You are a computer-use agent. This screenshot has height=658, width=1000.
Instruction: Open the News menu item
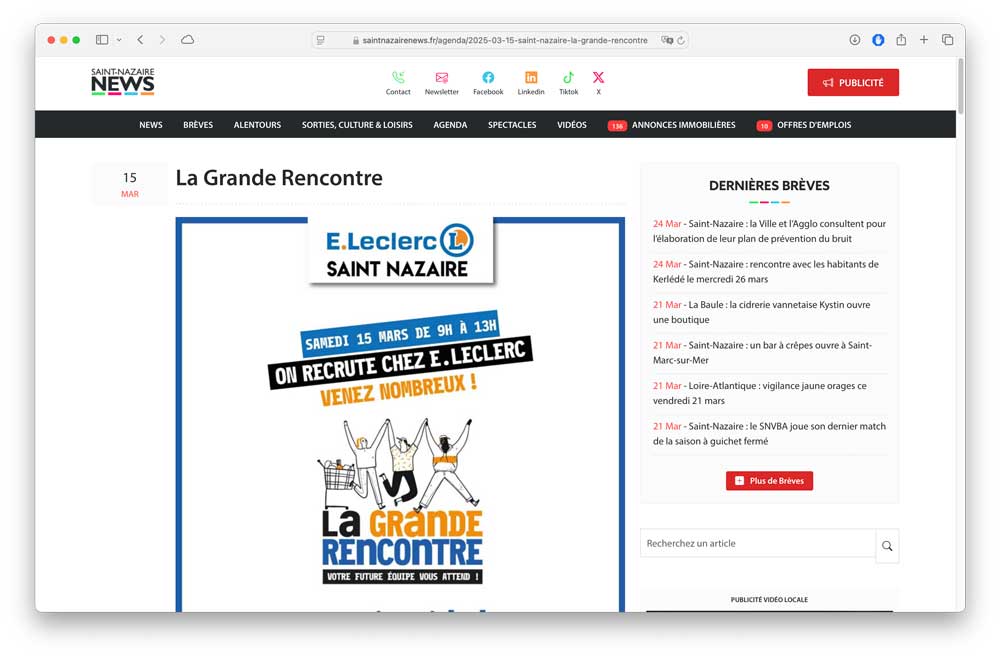[x=151, y=125]
